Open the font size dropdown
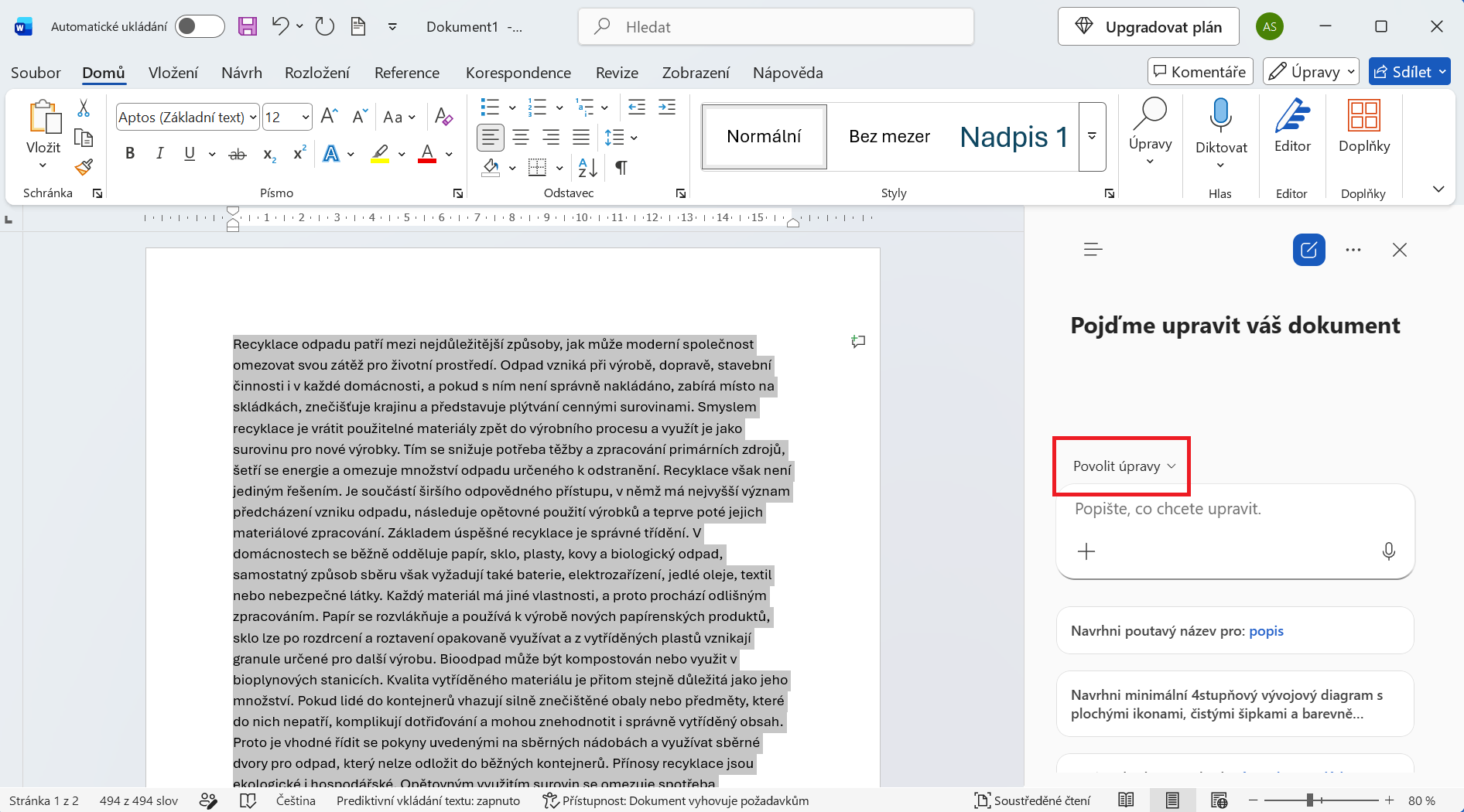This screenshot has height=812, width=1464. [306, 118]
